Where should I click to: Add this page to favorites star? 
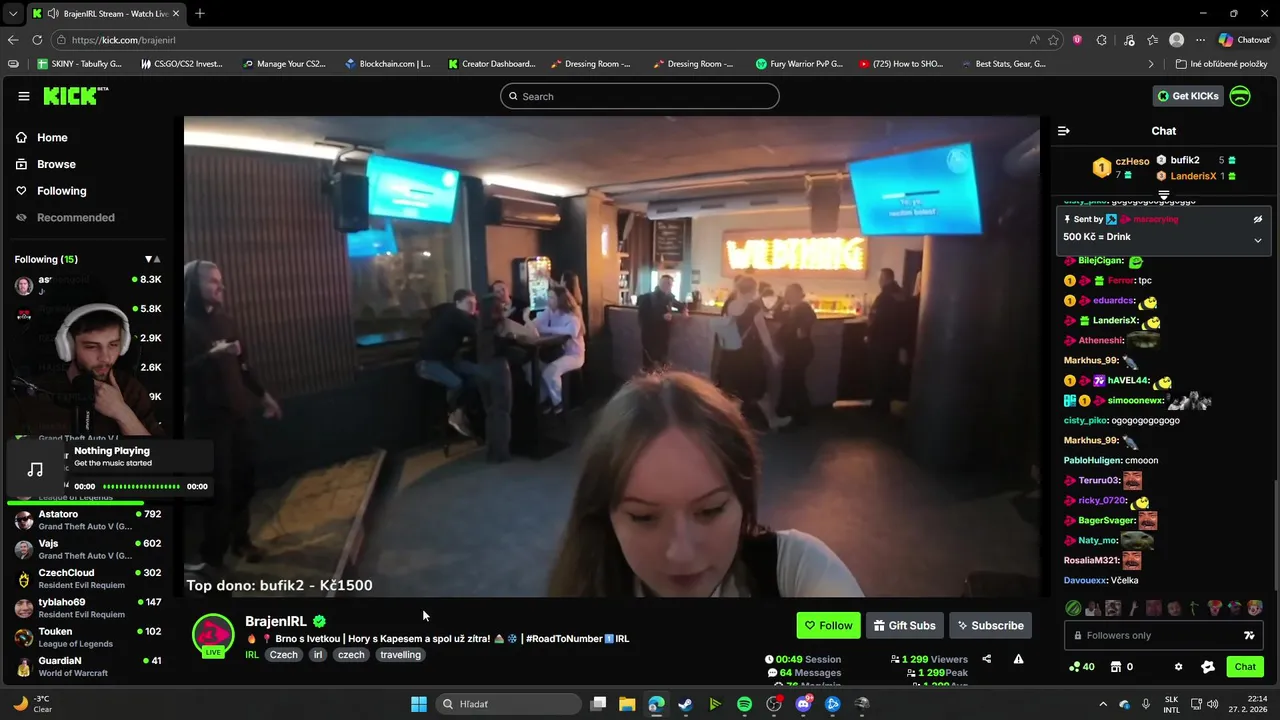pyautogui.click(x=1053, y=40)
